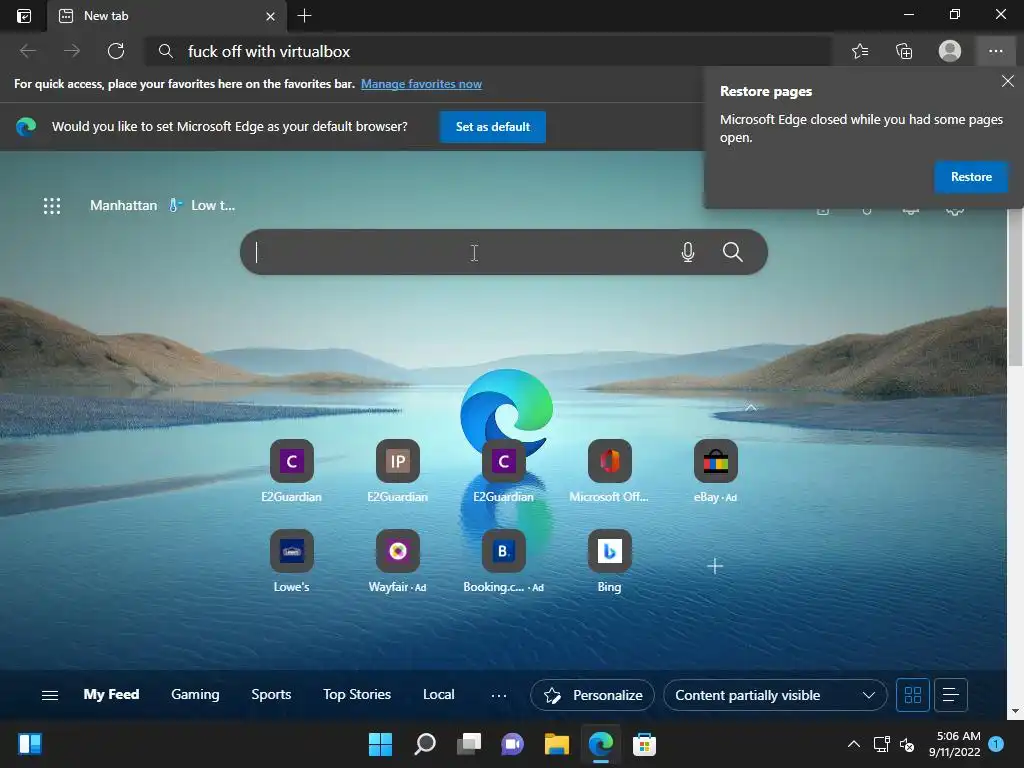Click Set as default button
Image resolution: width=1024 pixels, height=768 pixels.
492,127
